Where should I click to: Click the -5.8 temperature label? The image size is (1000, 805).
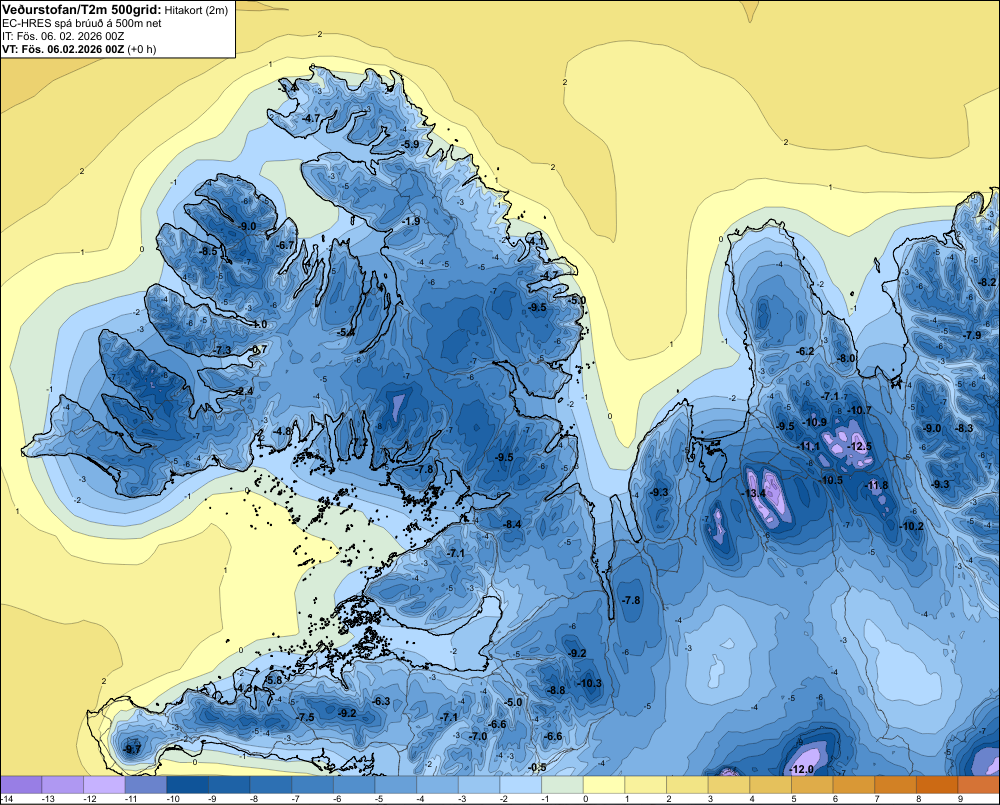(x=273, y=680)
